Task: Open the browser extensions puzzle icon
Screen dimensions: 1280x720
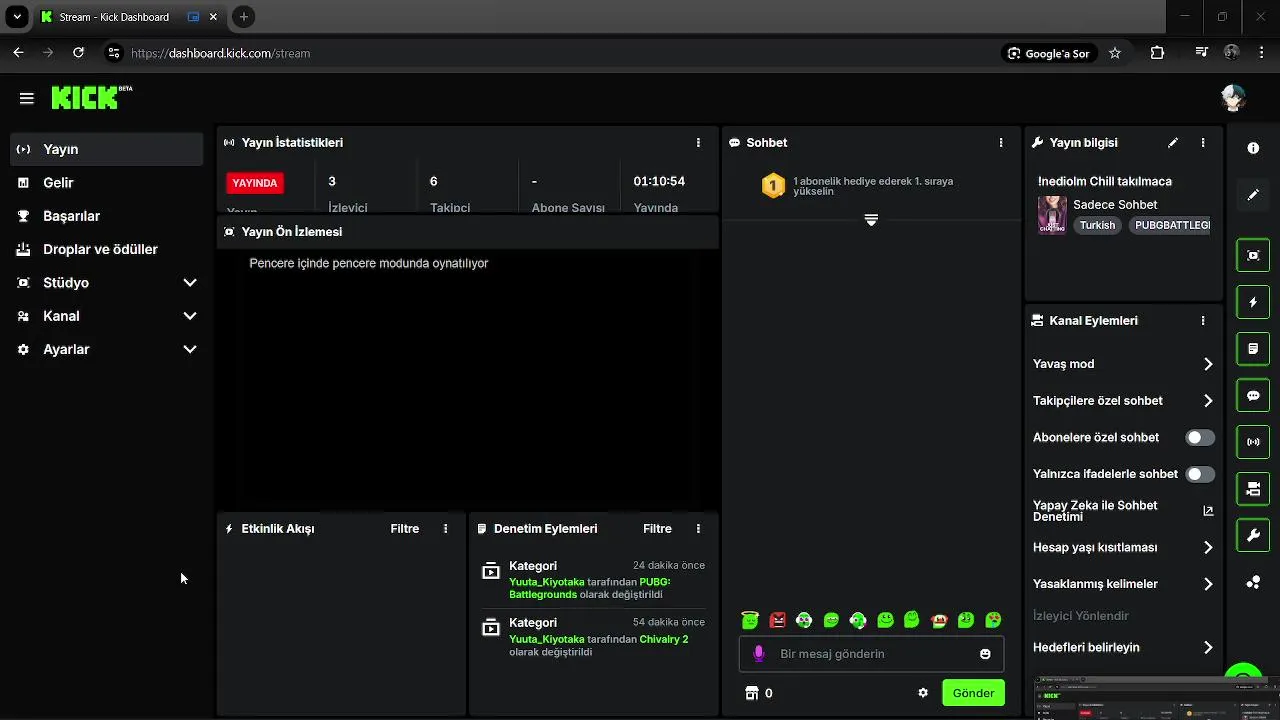Action: (x=1157, y=53)
